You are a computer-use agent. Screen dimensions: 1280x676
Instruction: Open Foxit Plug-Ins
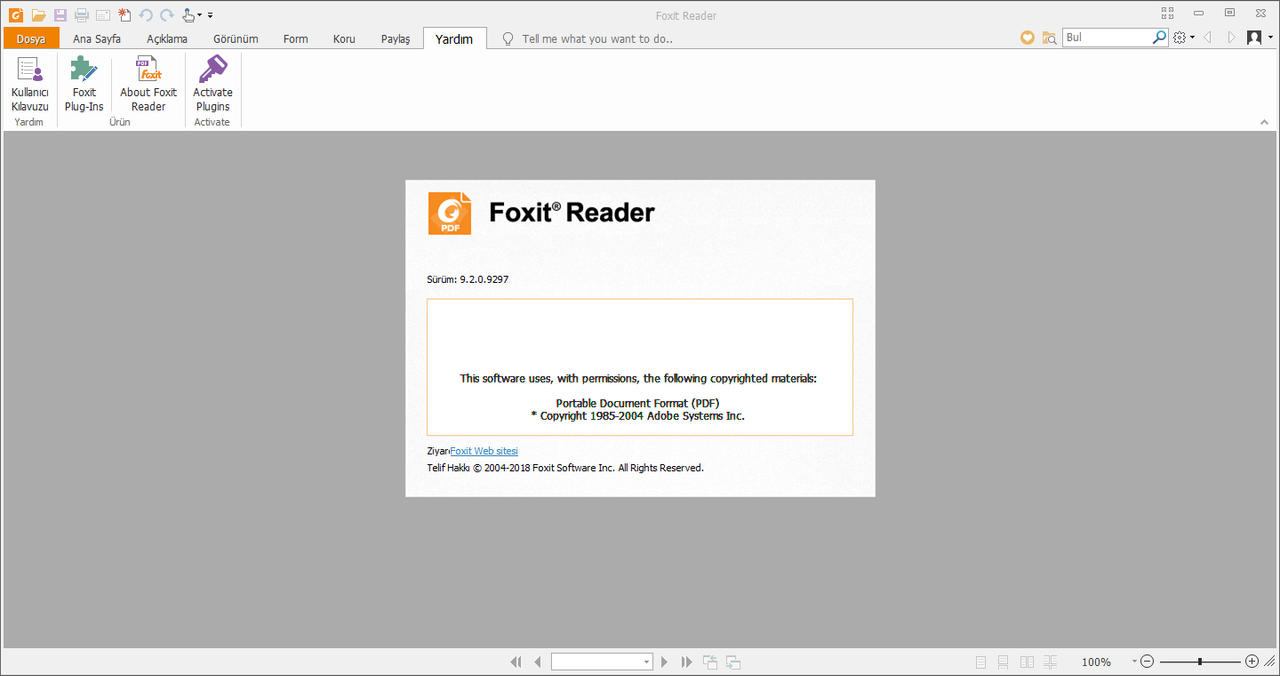(84, 84)
